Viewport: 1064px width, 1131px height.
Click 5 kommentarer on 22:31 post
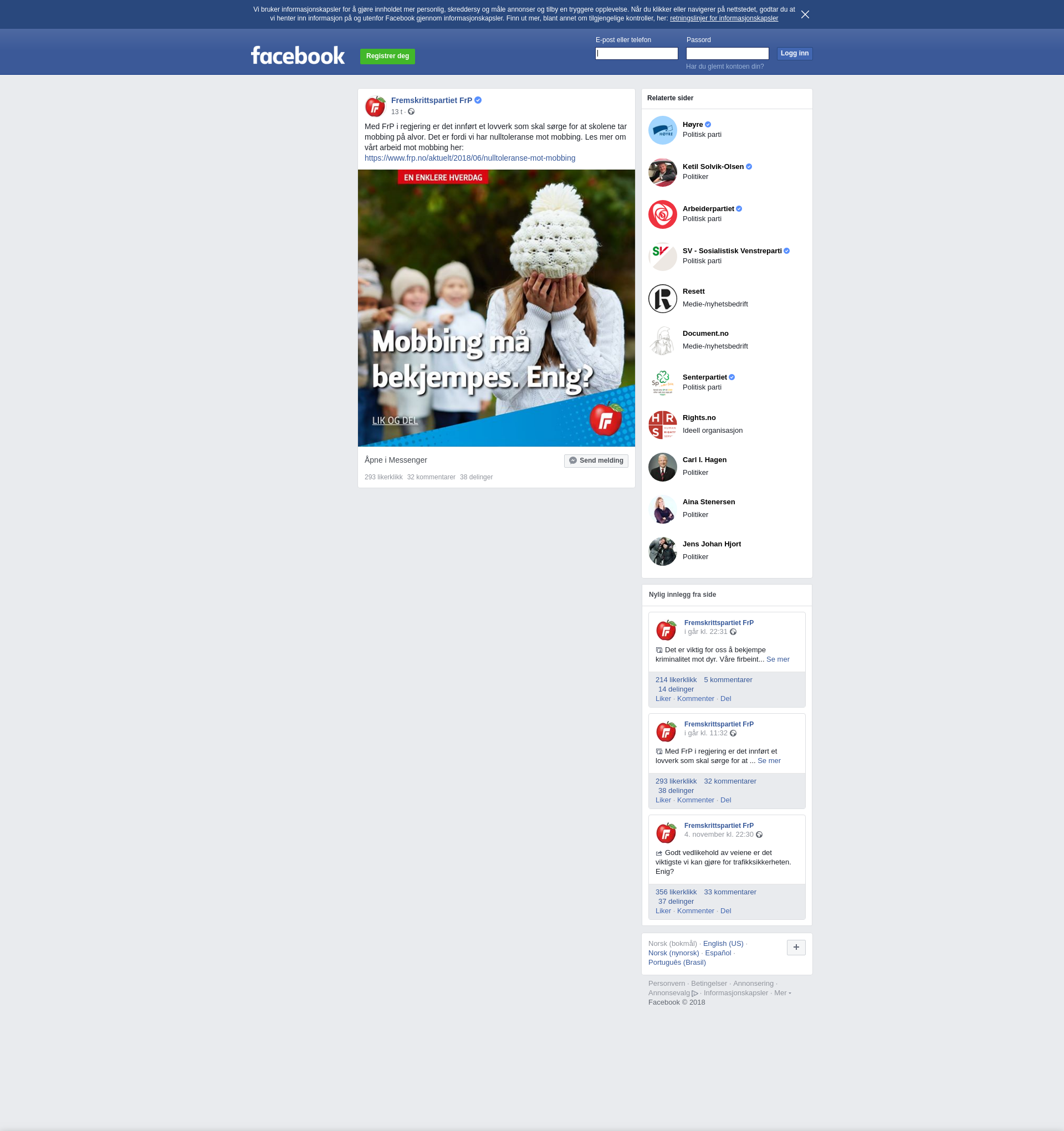[728, 680]
